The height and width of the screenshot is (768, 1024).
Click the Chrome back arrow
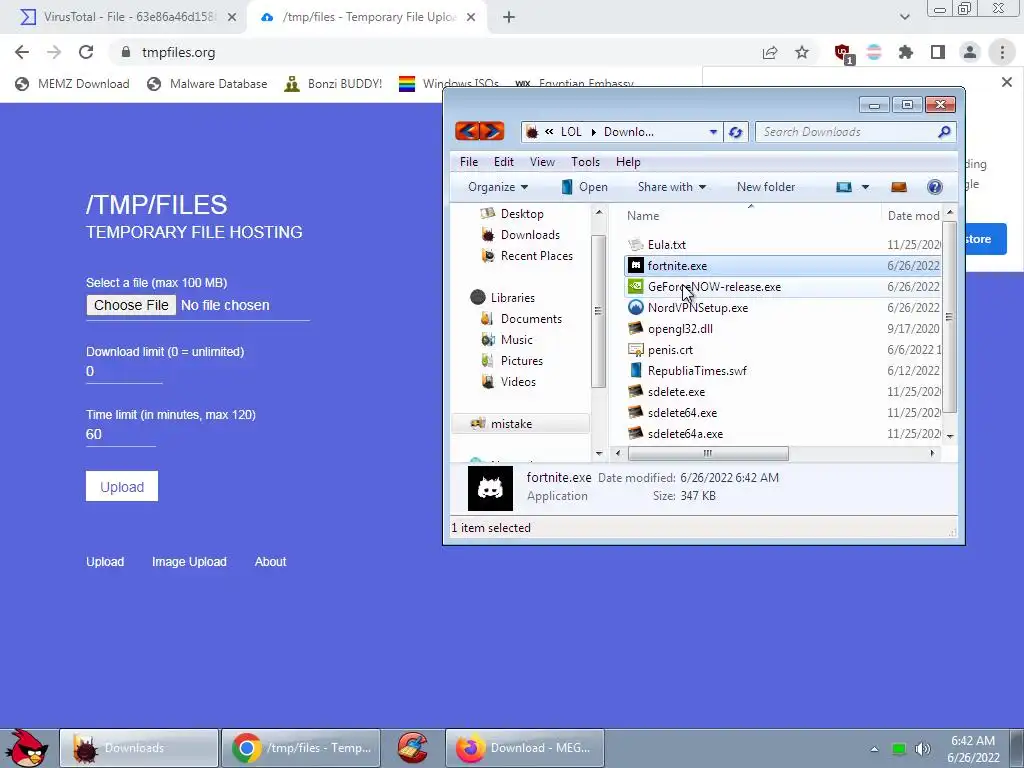click(22, 52)
